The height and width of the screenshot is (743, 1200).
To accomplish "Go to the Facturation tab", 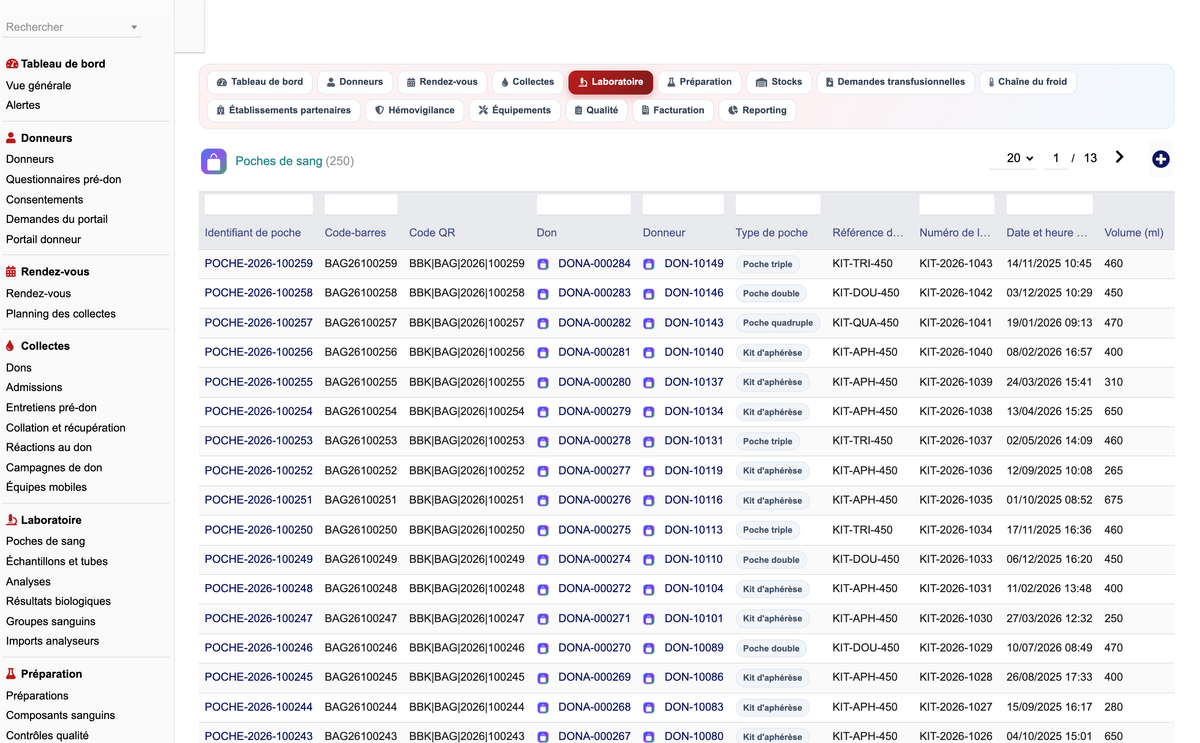I will (673, 110).
